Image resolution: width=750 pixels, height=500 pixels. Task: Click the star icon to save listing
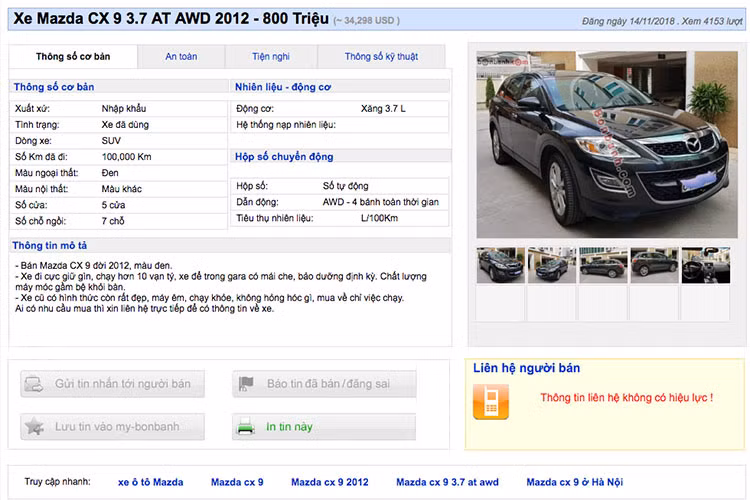(x=33, y=427)
